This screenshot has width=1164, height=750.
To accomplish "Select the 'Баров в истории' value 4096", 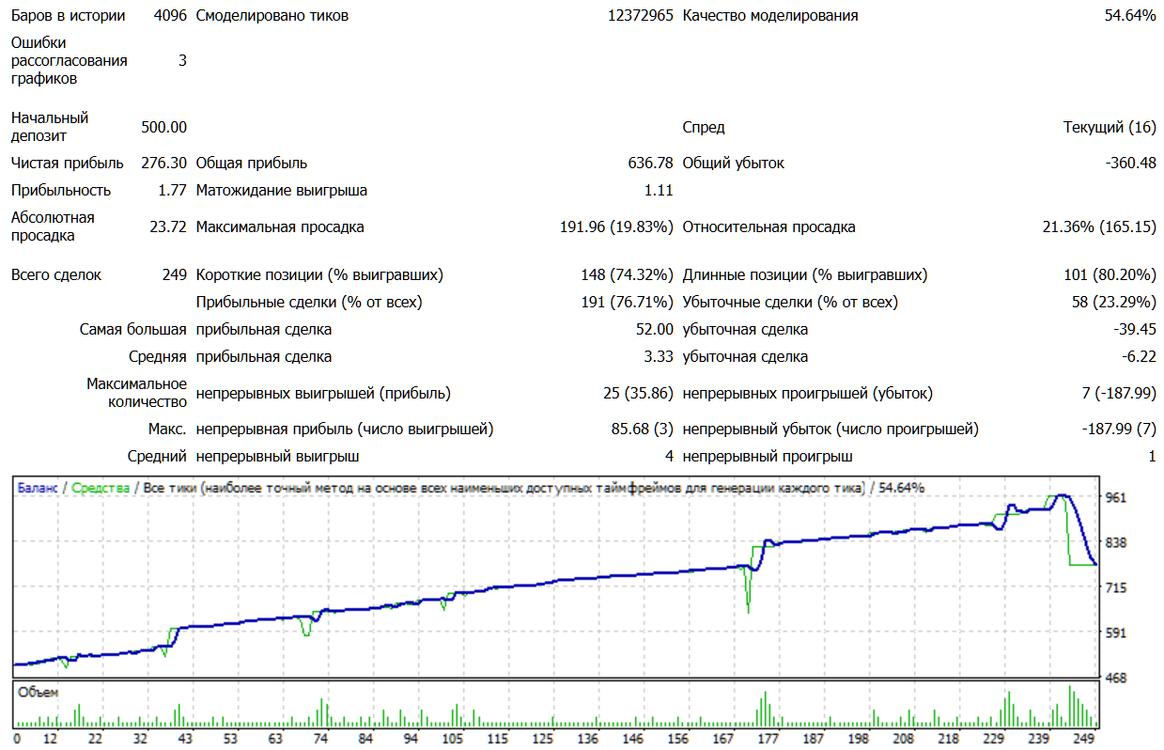I will pyautogui.click(x=170, y=16).
